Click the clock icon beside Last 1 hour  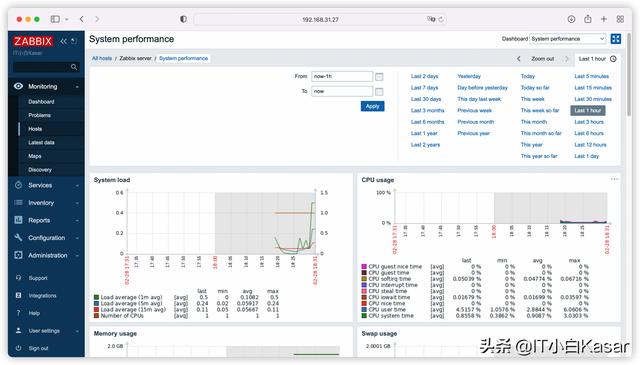click(x=613, y=59)
